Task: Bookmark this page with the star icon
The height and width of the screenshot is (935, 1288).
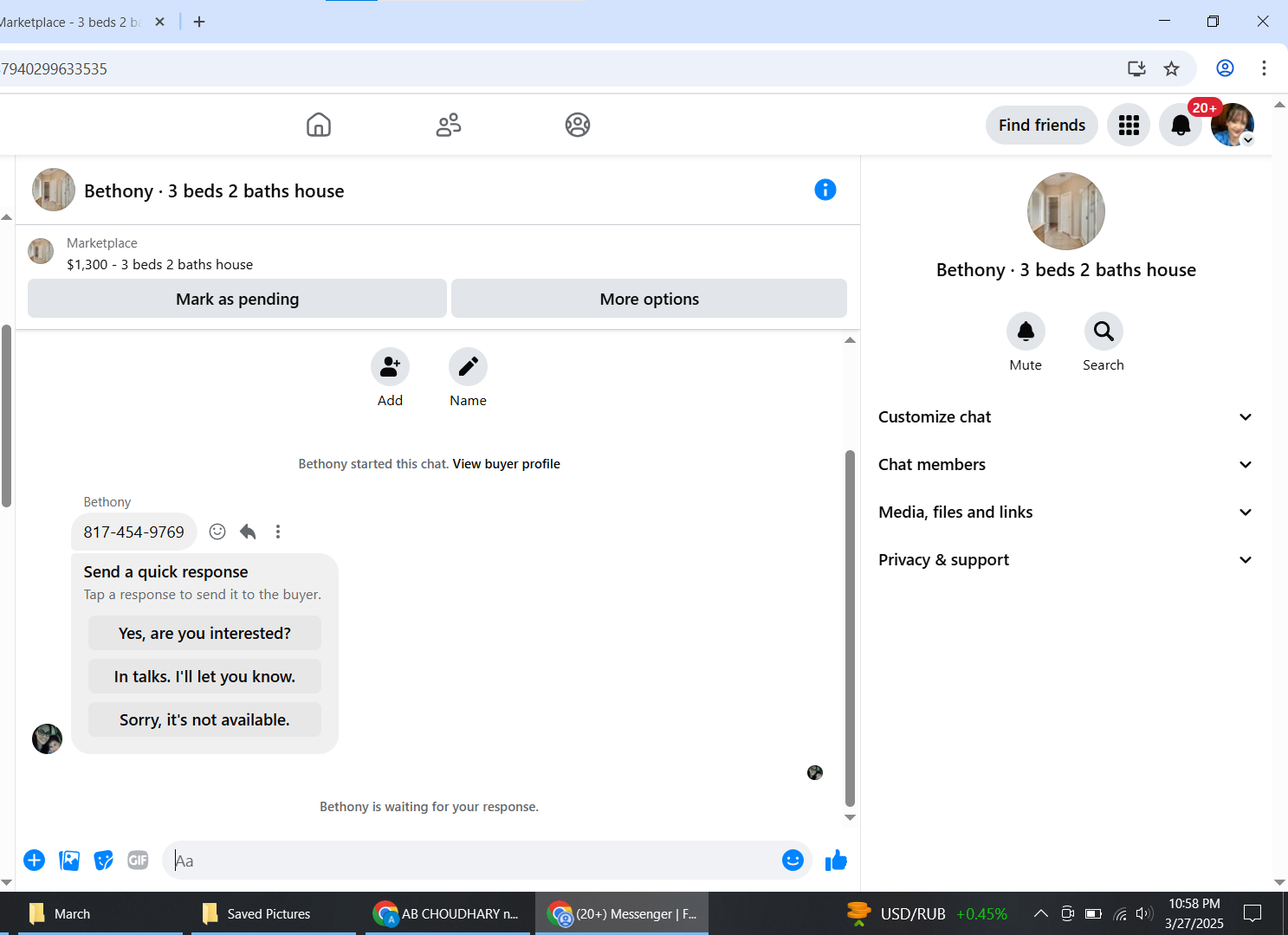Action: (x=1171, y=68)
